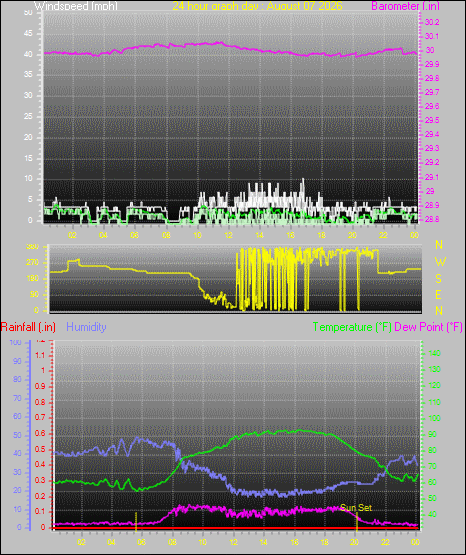The image size is (466, 555).
Task: Click the 120 value on the temperature axis
Action: pyautogui.click(x=435, y=385)
